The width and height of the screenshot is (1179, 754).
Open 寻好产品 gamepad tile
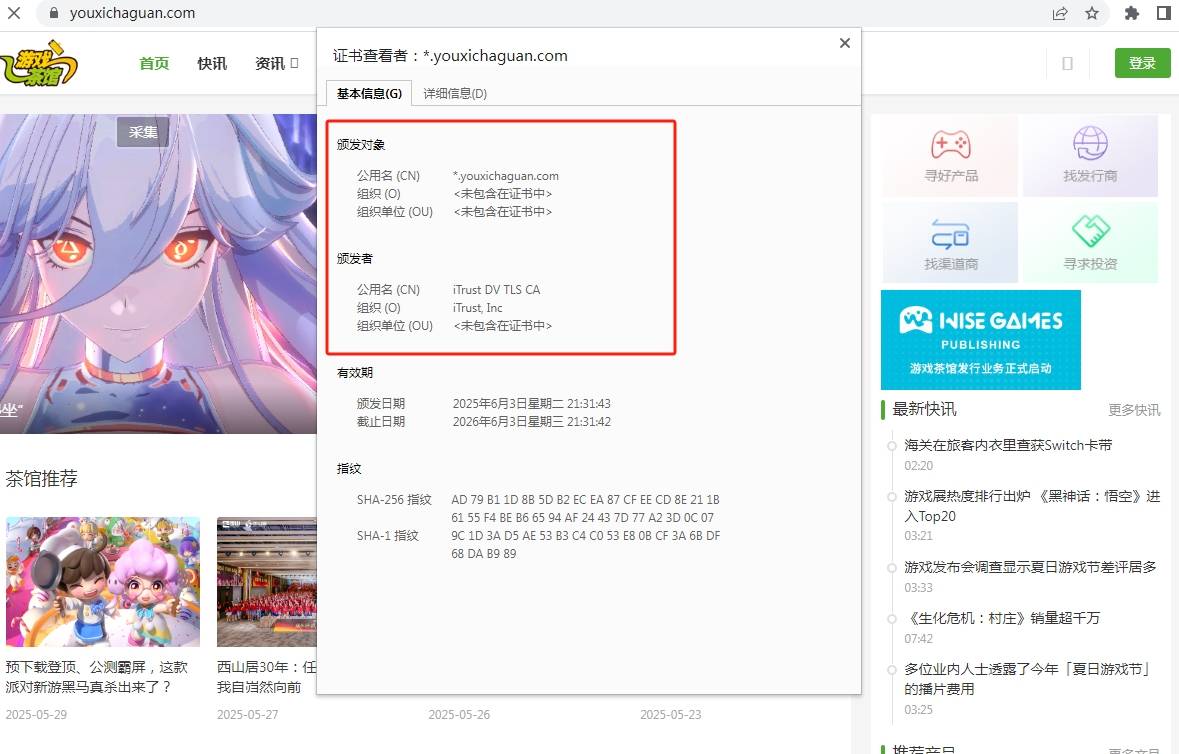click(950, 156)
